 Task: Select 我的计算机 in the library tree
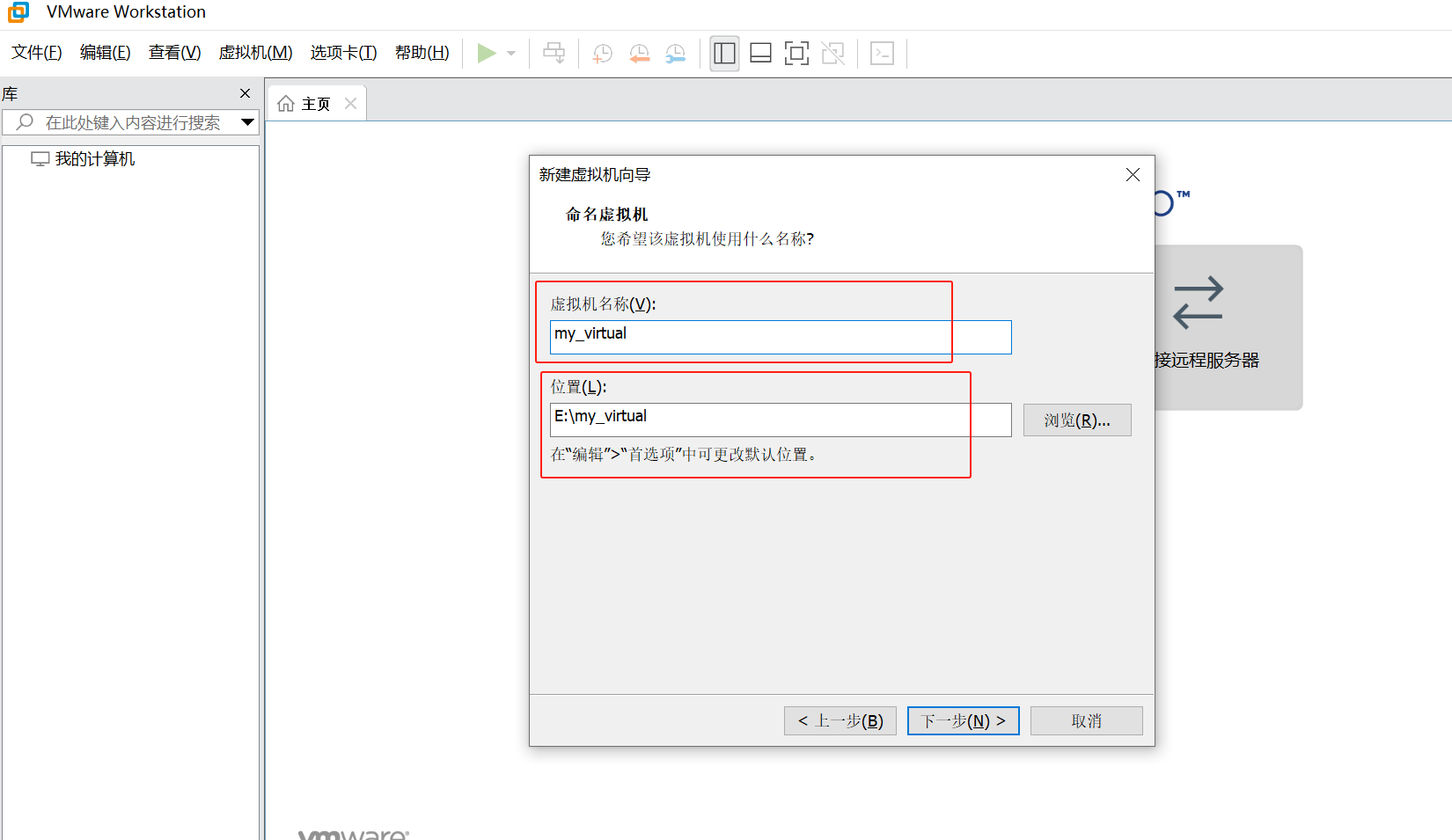(x=84, y=159)
